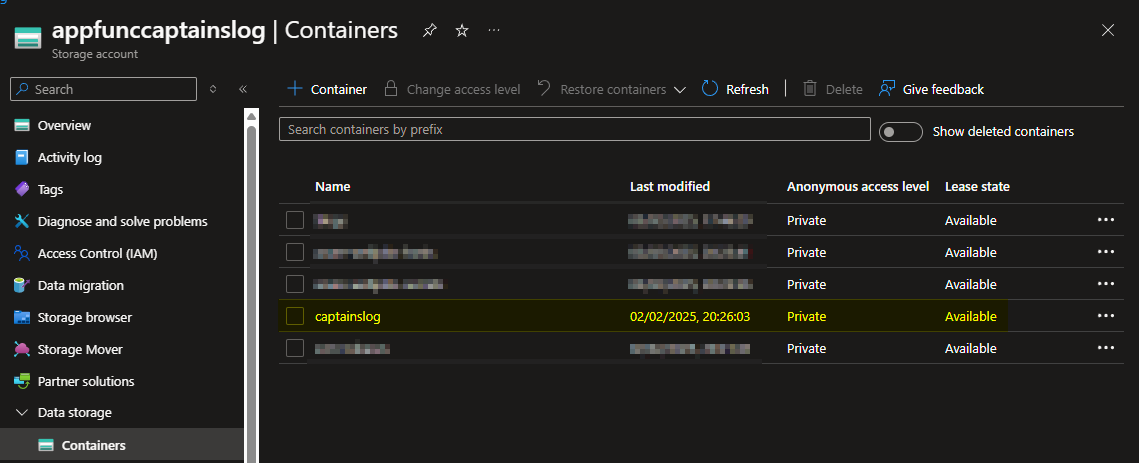1139x463 pixels.
Task: Click the purple Tags icon
Action: point(22,189)
